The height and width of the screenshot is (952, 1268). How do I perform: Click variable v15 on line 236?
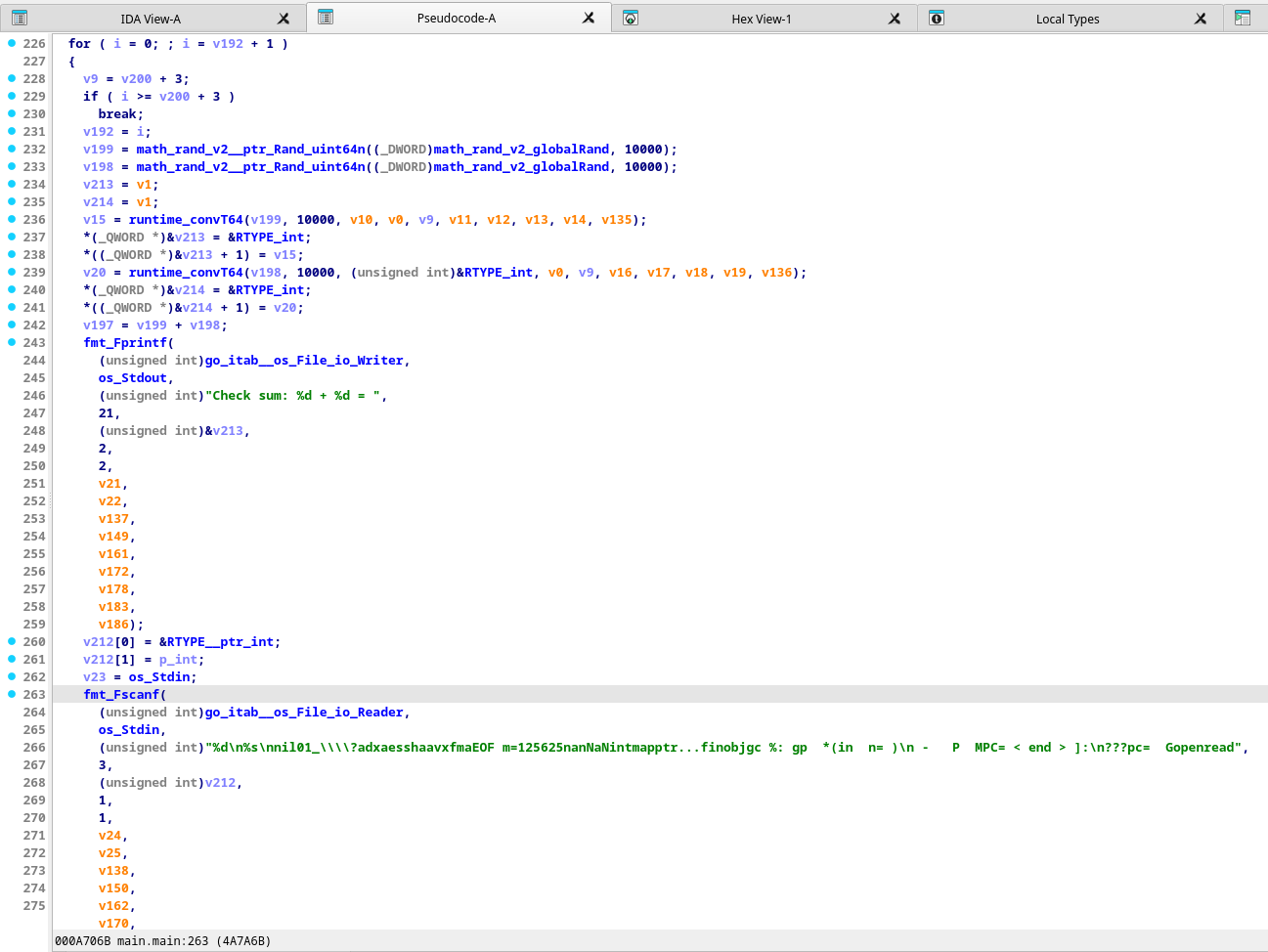[x=95, y=220]
